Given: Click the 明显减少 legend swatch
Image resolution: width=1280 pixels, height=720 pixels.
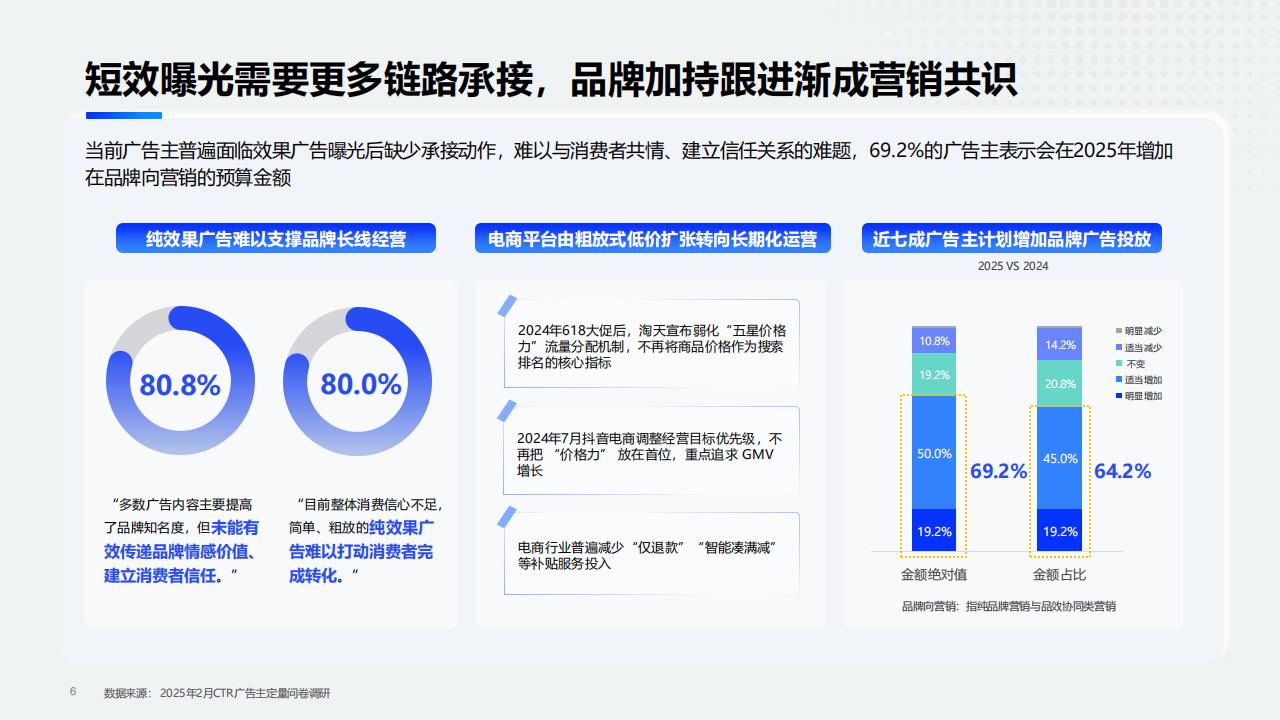Looking at the screenshot, I should [1119, 331].
